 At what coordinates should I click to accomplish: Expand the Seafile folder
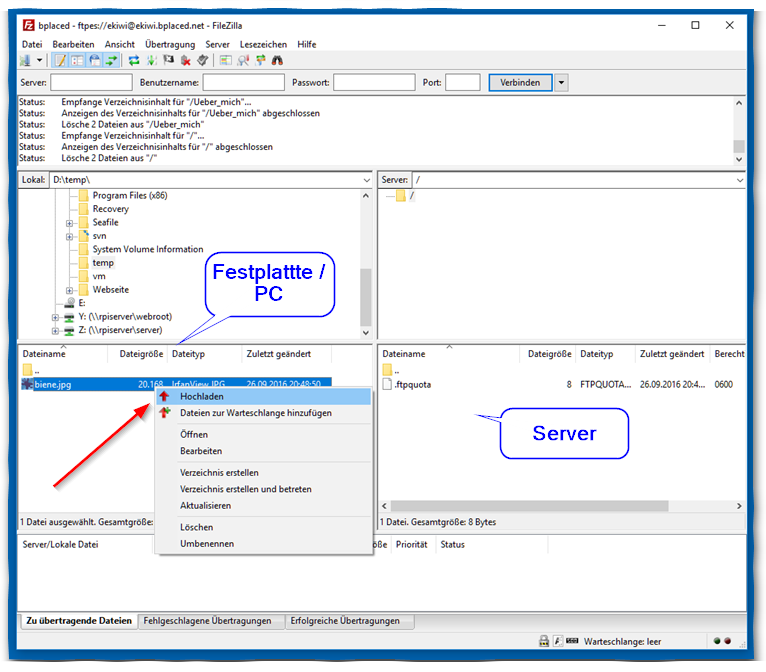point(69,223)
